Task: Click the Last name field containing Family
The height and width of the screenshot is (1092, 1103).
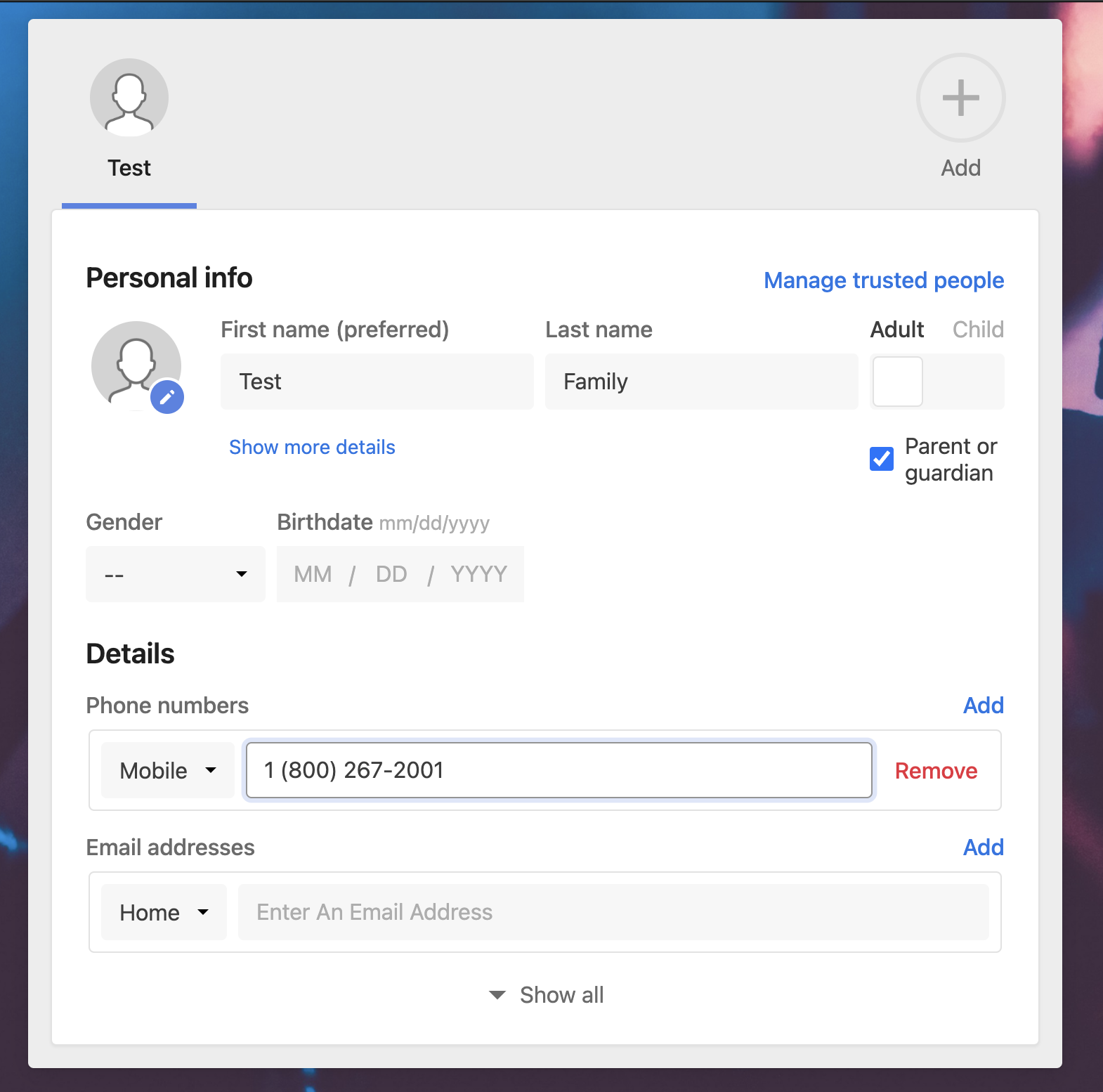Action: [x=701, y=382]
